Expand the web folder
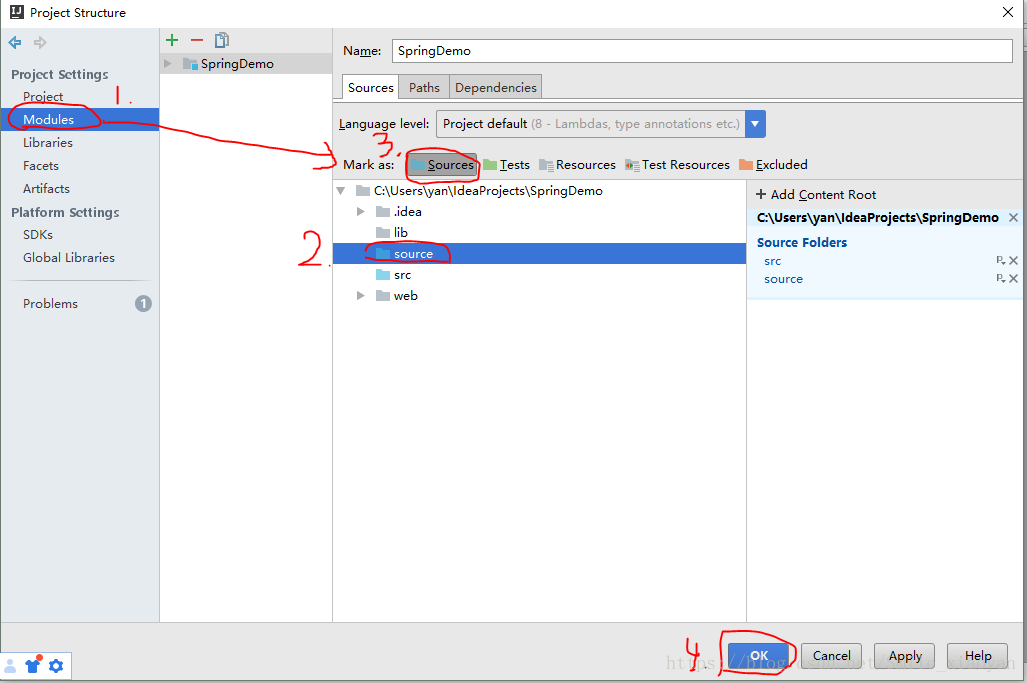The image size is (1027, 683). tap(360, 296)
